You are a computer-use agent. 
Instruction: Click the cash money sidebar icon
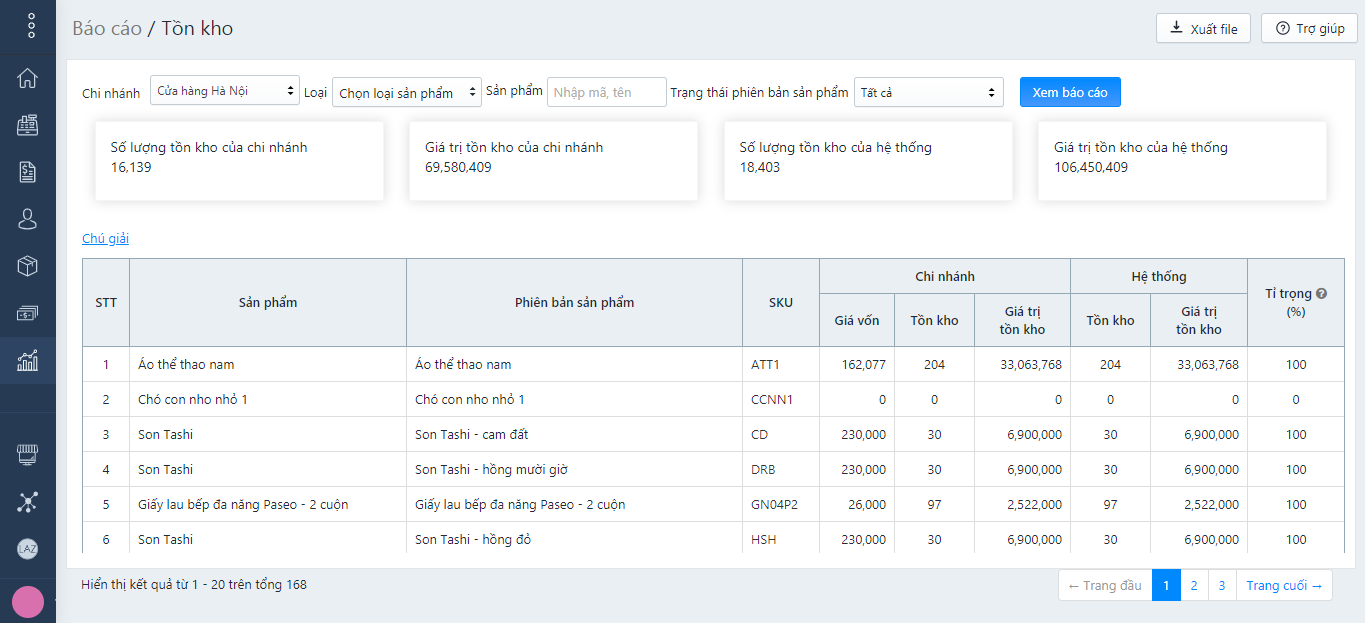(x=28, y=313)
